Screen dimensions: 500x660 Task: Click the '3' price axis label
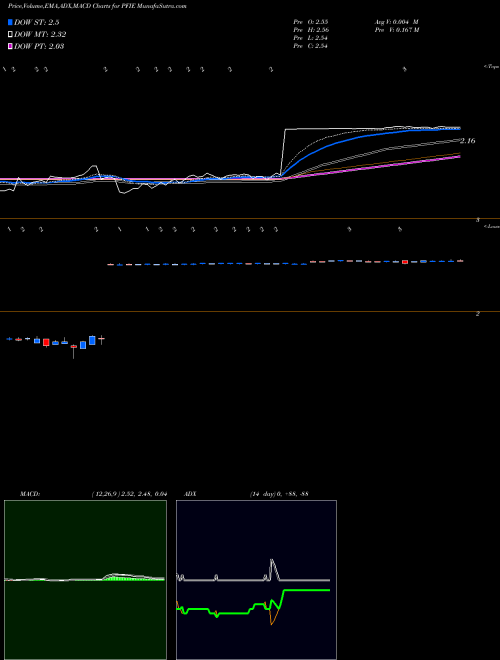pos(478,220)
